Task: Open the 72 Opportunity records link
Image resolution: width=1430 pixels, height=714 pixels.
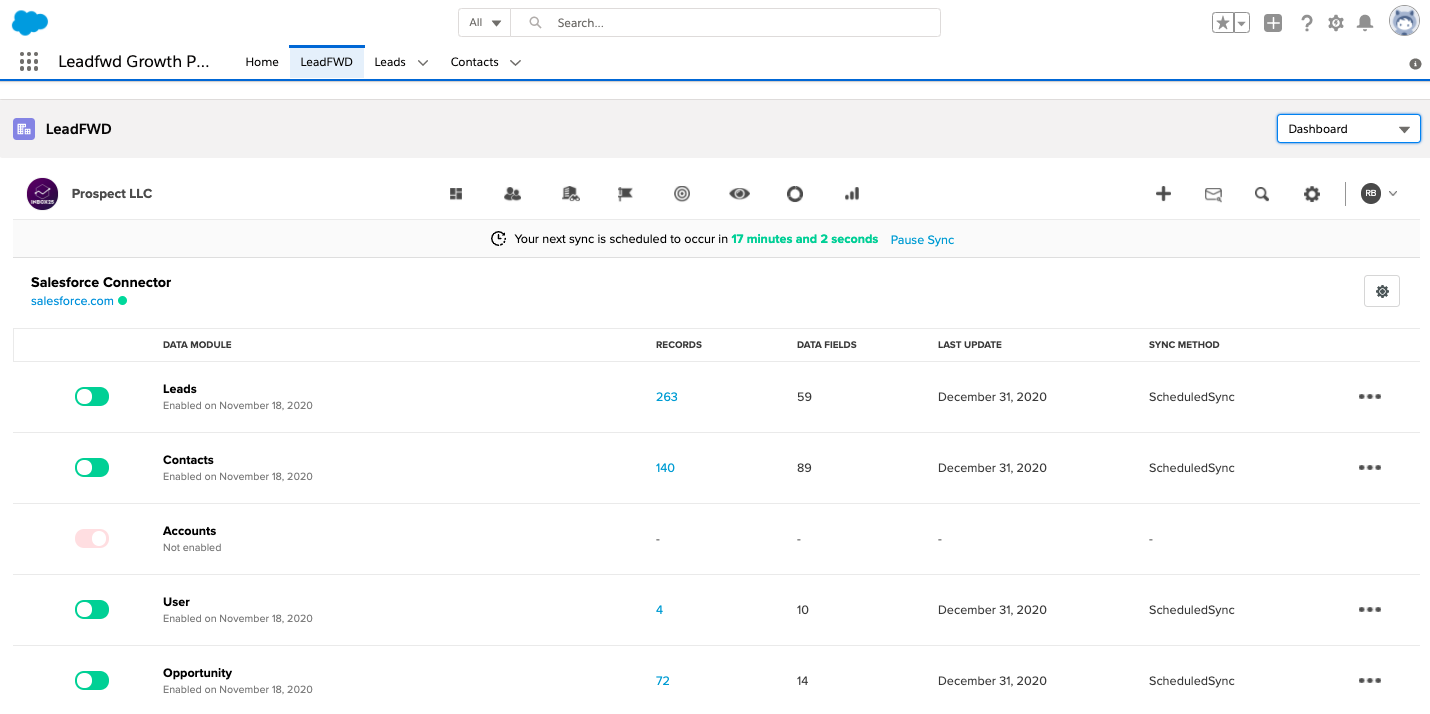Action: point(663,681)
